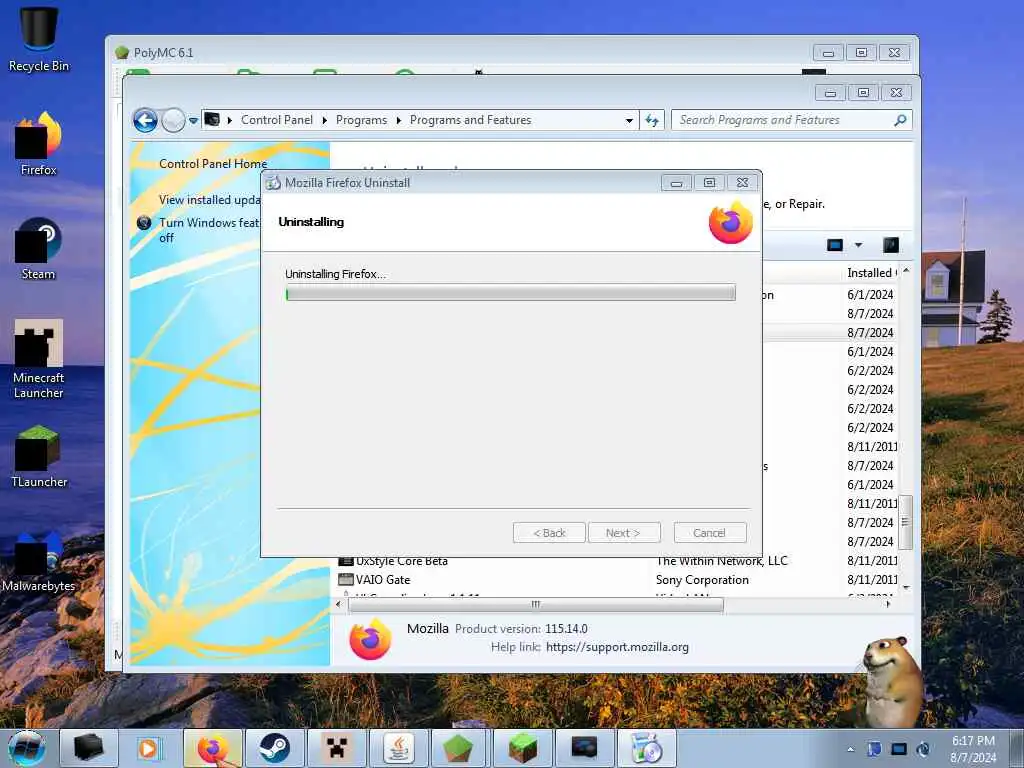Open the view options dropdown arrow
The height and width of the screenshot is (768, 1024).
point(859,245)
